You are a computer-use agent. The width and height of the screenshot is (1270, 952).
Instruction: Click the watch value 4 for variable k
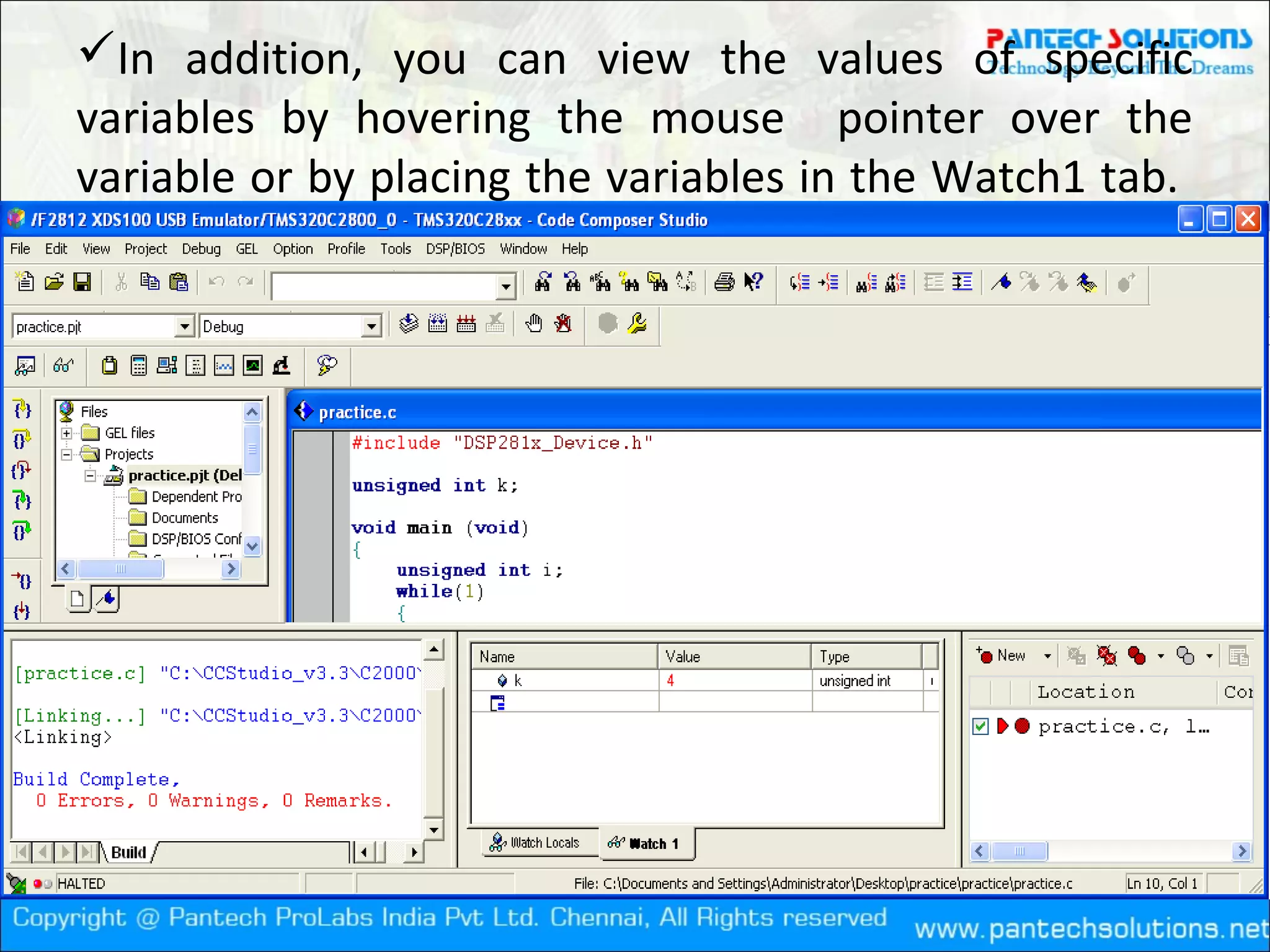coord(670,681)
